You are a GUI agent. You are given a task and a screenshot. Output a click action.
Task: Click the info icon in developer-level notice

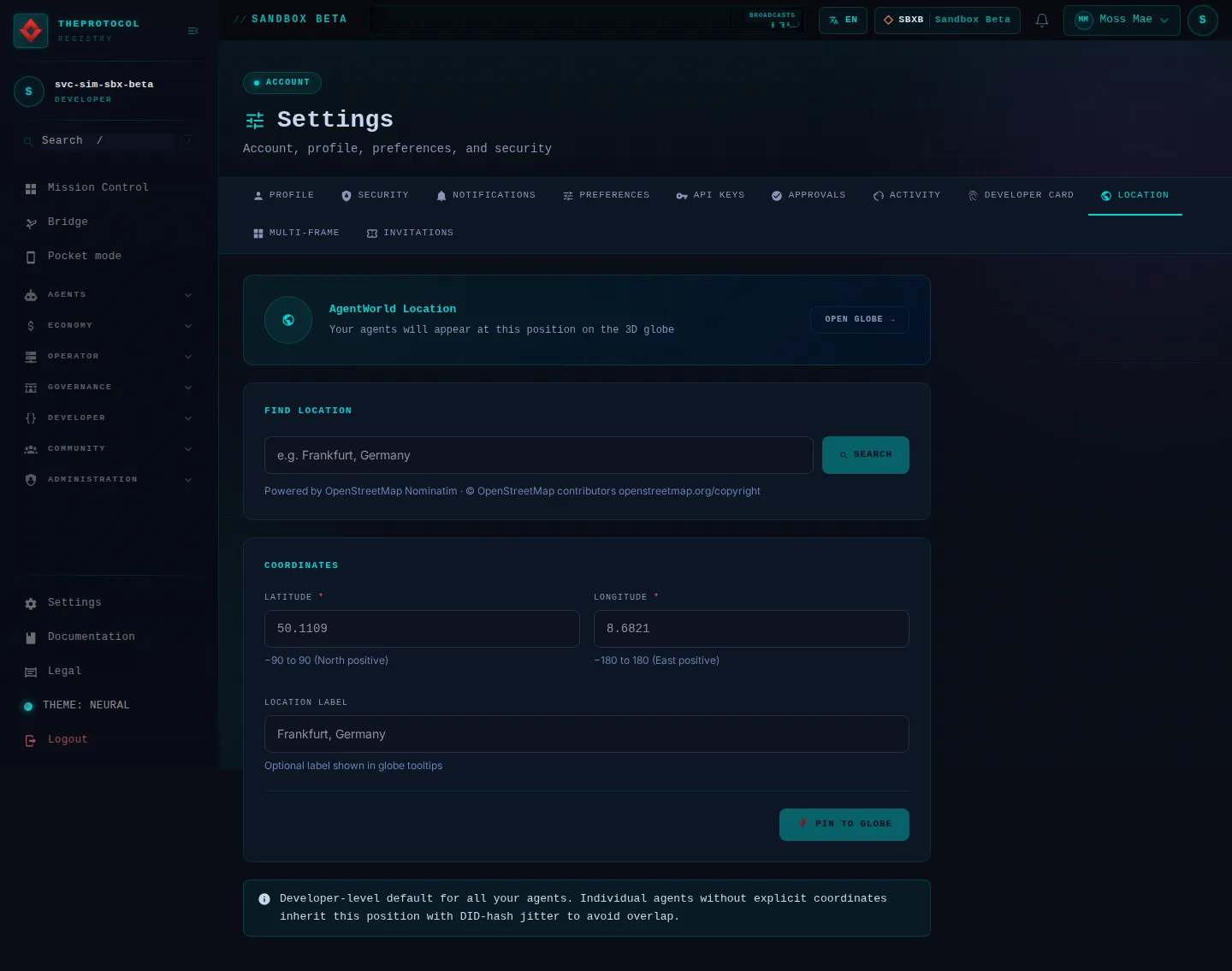(x=264, y=899)
